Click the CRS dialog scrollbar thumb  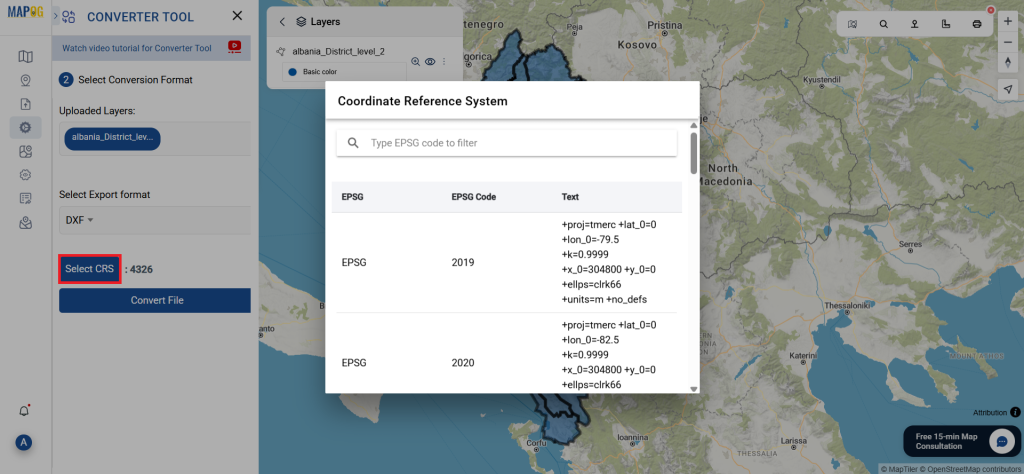click(694, 153)
